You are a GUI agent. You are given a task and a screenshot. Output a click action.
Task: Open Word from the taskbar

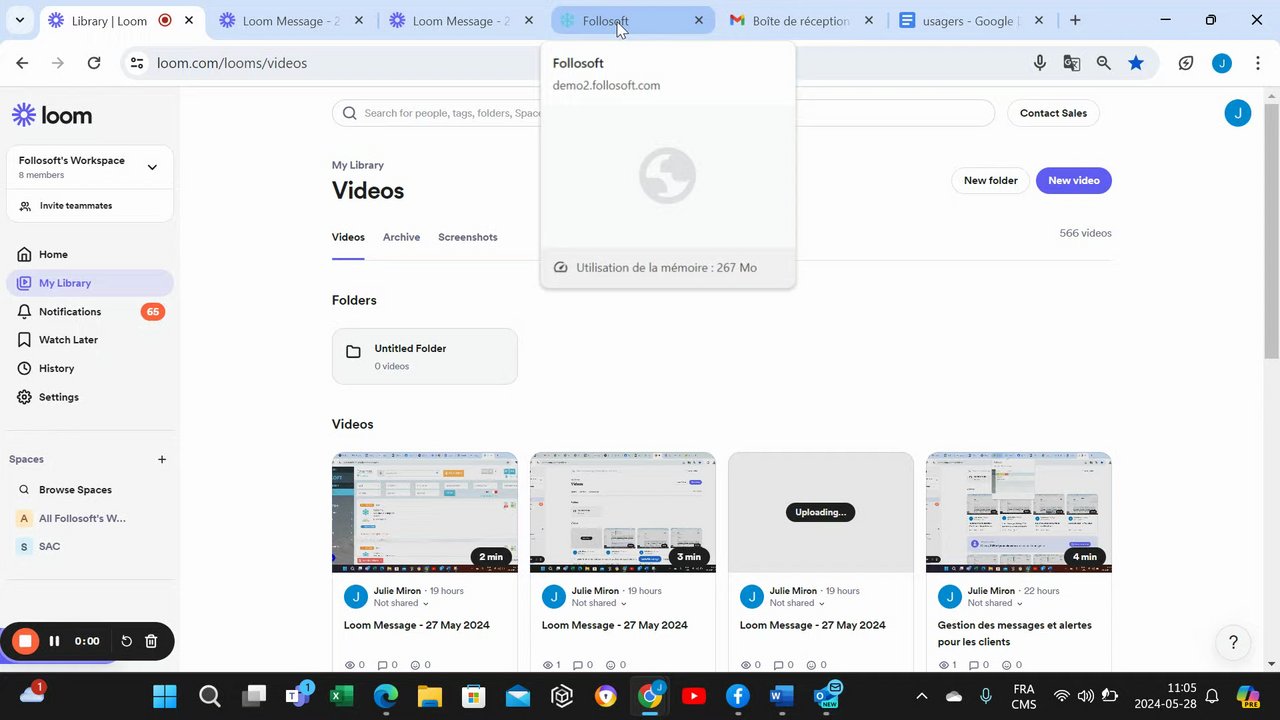(x=782, y=696)
